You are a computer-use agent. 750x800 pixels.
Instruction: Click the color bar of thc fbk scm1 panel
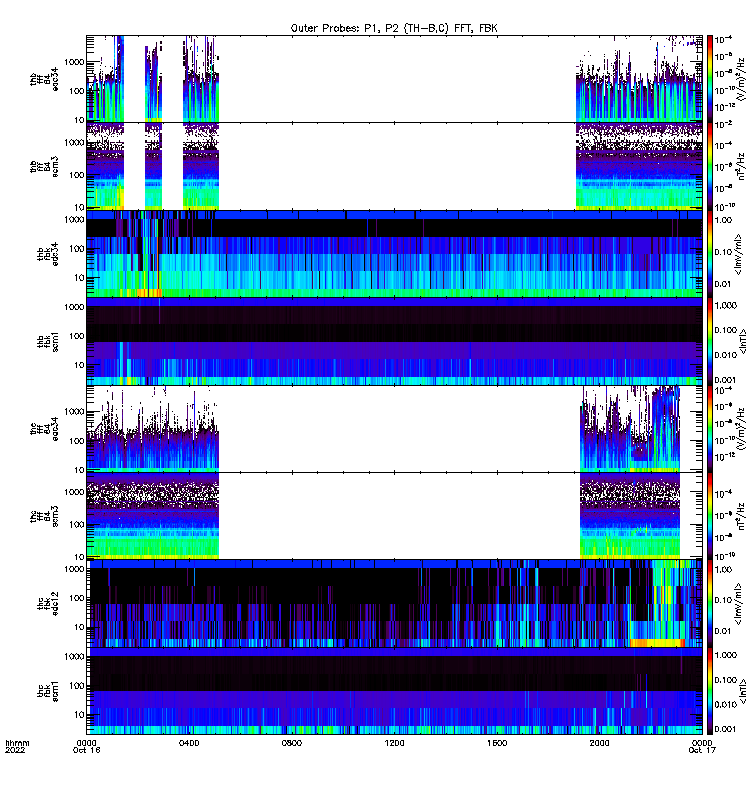coord(710,691)
